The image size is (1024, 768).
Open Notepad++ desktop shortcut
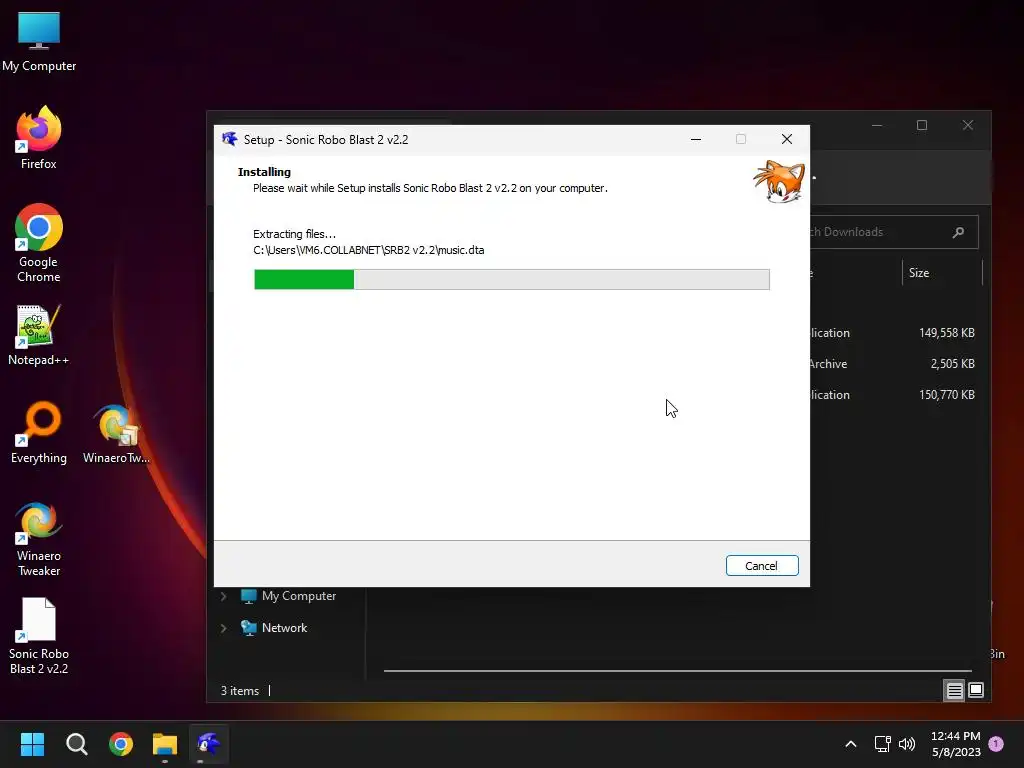pyautogui.click(x=39, y=335)
